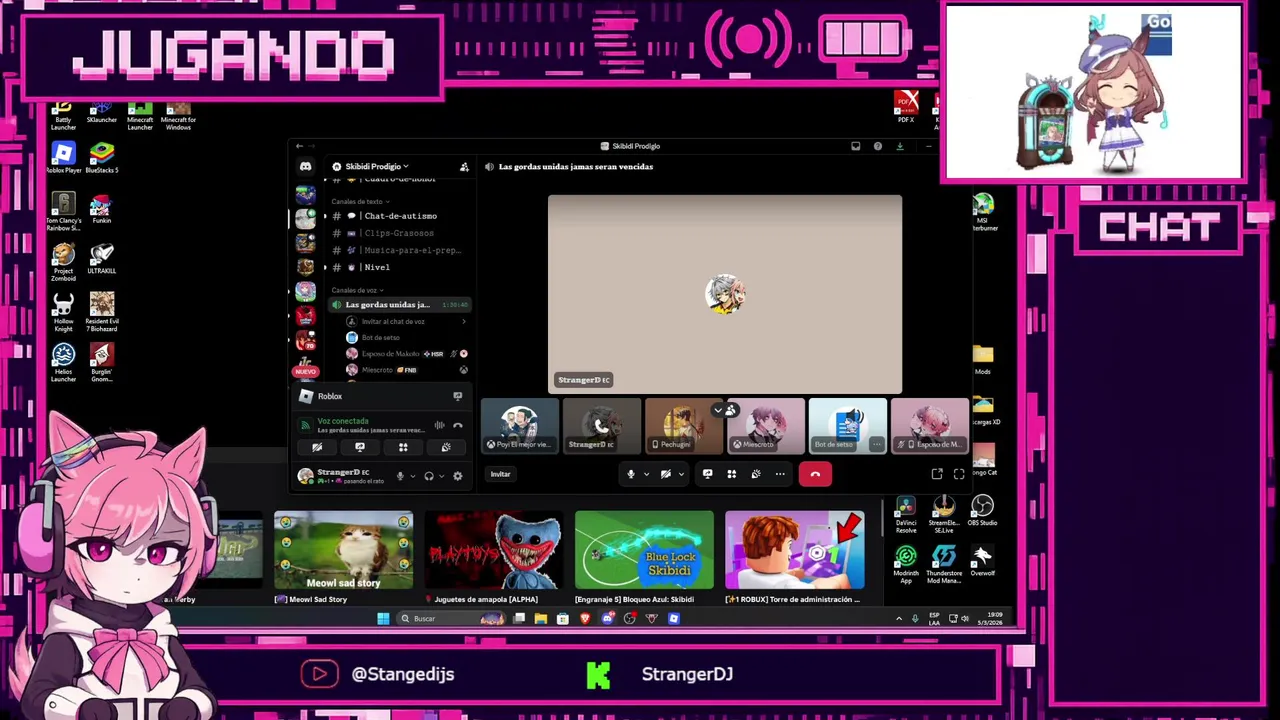Collapse Canales de voz category
Screen dimensions: 1280x720
(356, 290)
